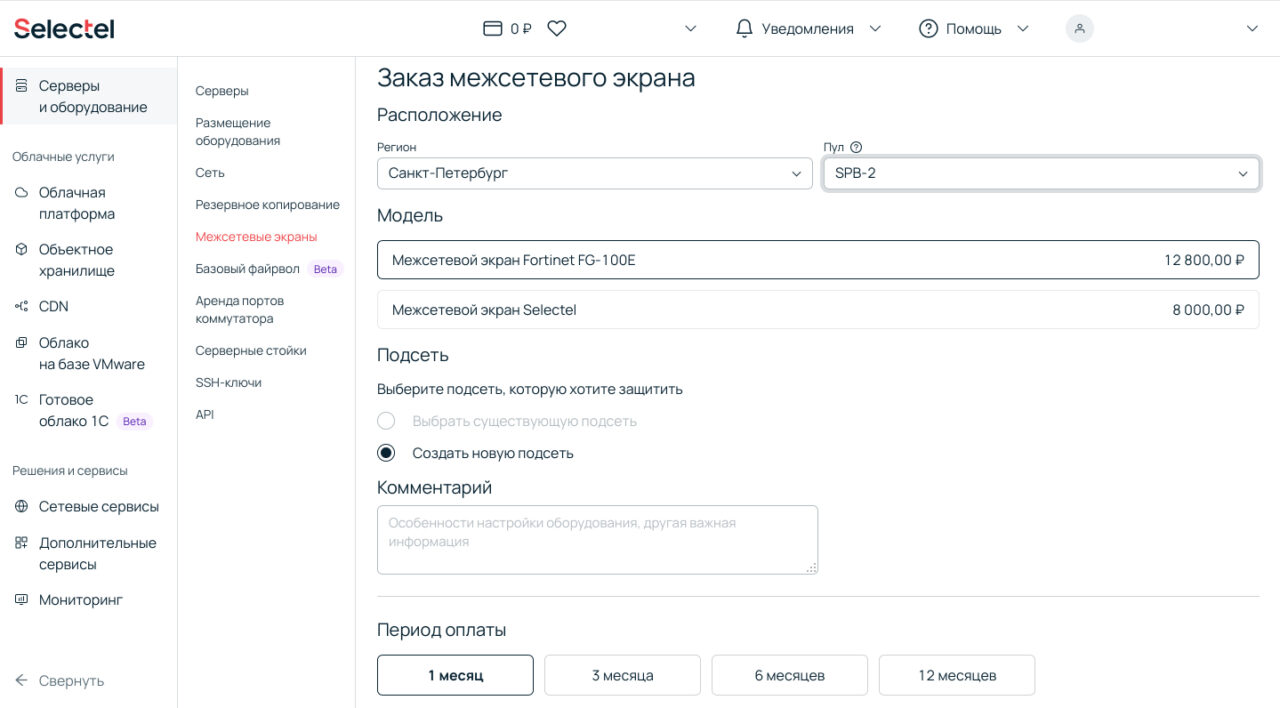Click the heart favorites icon

(x=557, y=29)
